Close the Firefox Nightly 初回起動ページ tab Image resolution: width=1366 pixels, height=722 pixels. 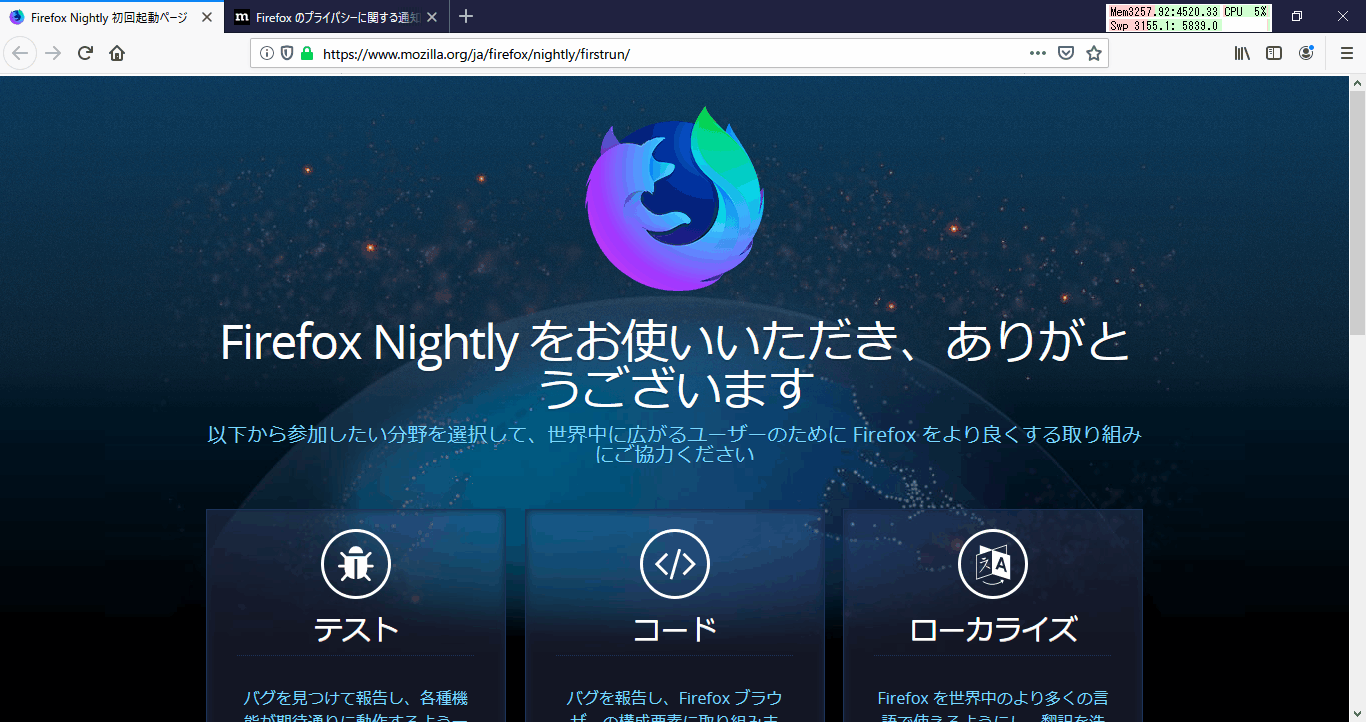pyautogui.click(x=207, y=17)
